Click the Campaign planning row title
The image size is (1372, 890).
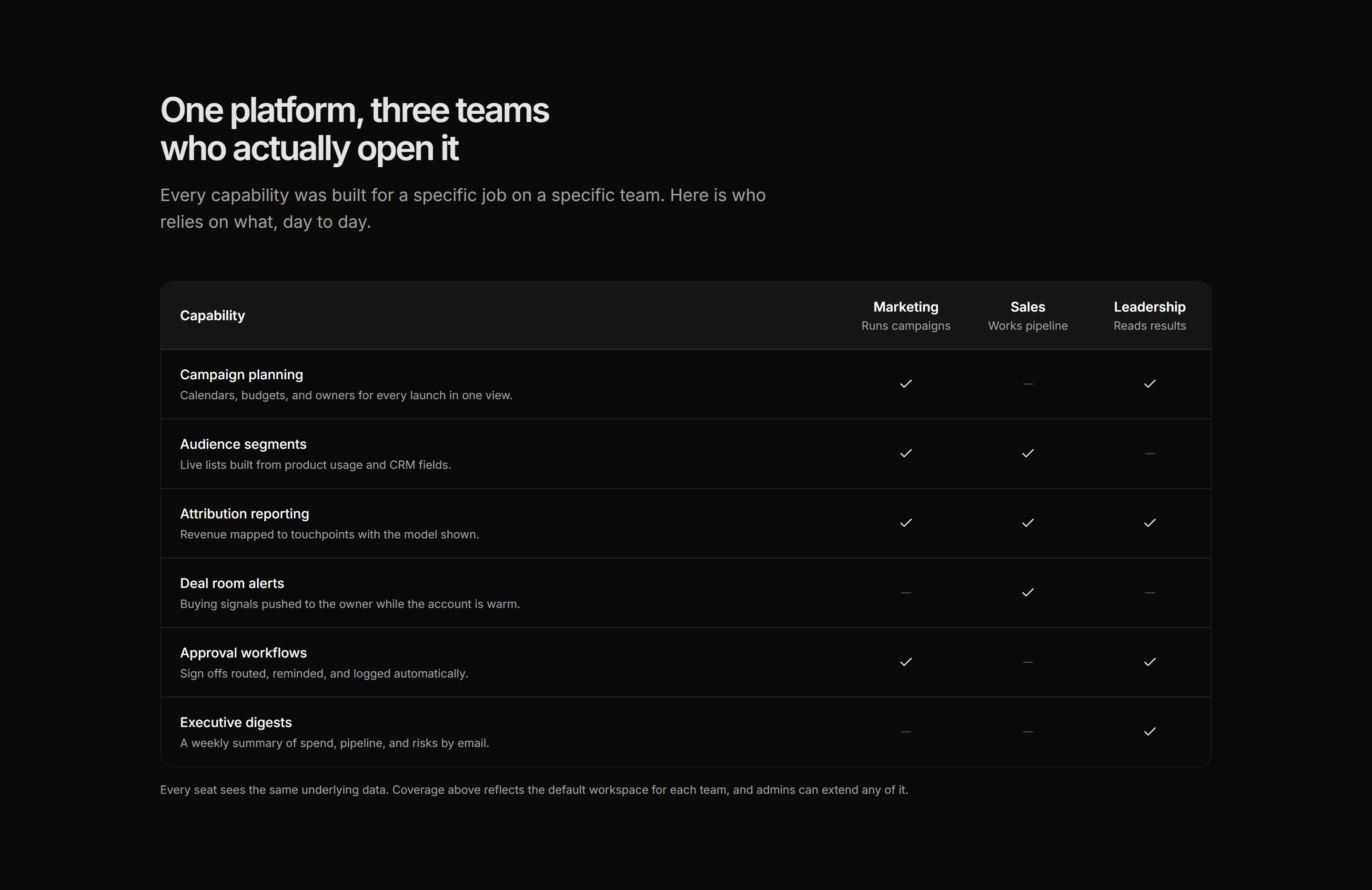[x=241, y=374]
